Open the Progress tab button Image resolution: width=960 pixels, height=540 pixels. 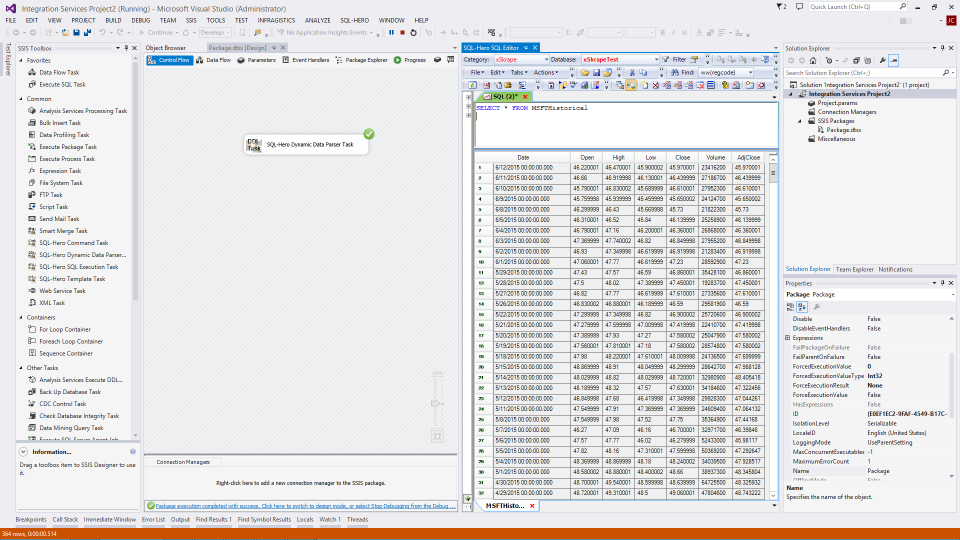pyautogui.click(x=410, y=60)
